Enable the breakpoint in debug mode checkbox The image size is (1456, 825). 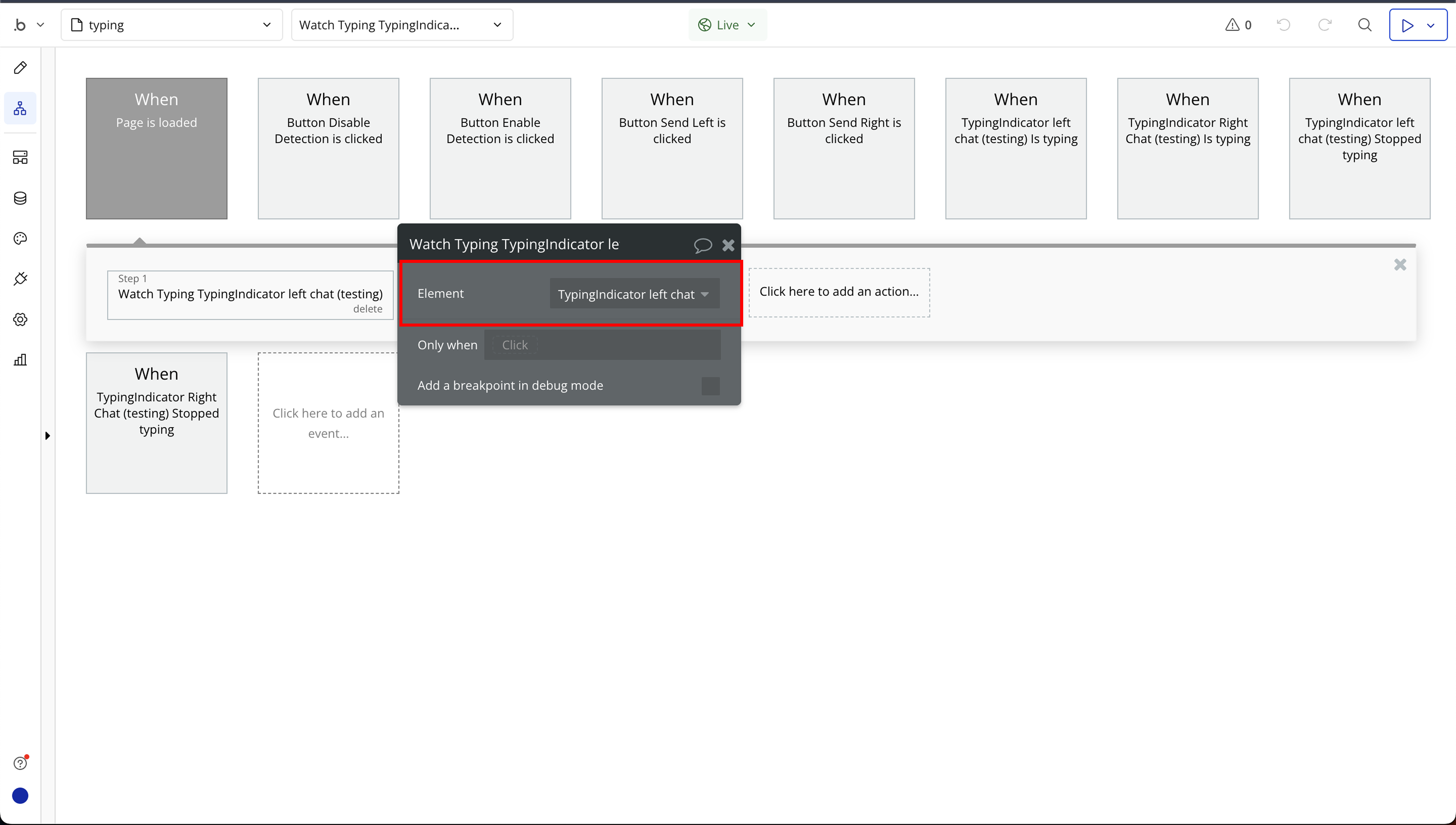point(710,386)
